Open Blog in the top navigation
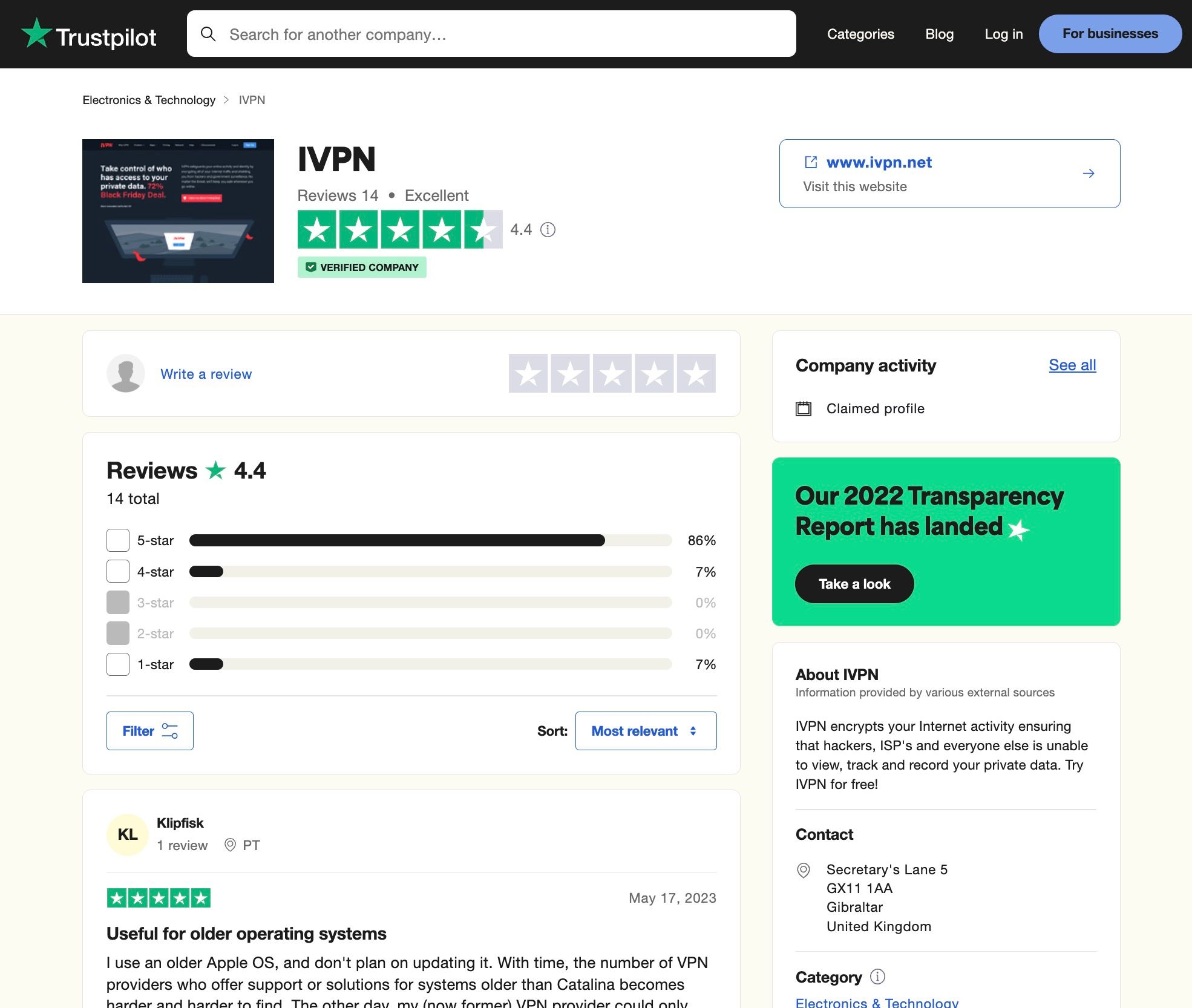Screen dimensions: 1192x1008 coord(939,34)
